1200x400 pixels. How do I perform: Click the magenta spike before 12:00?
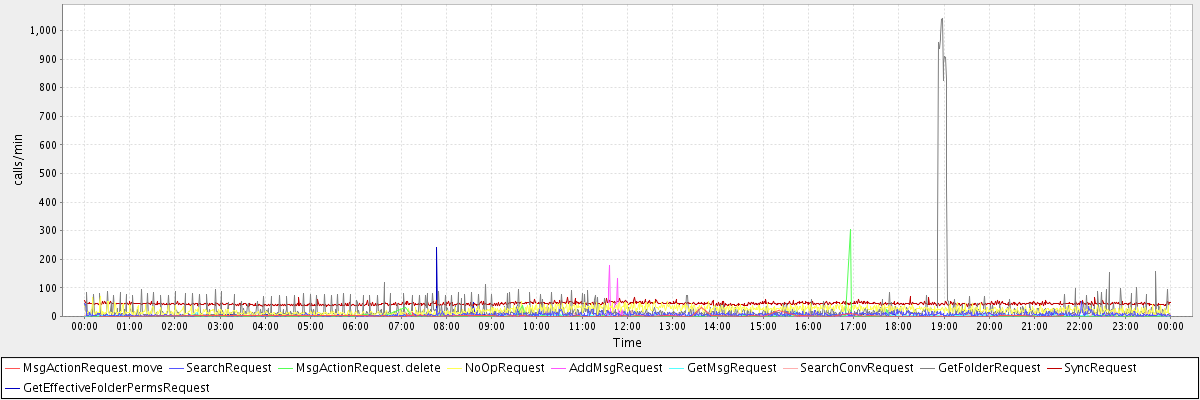609,267
